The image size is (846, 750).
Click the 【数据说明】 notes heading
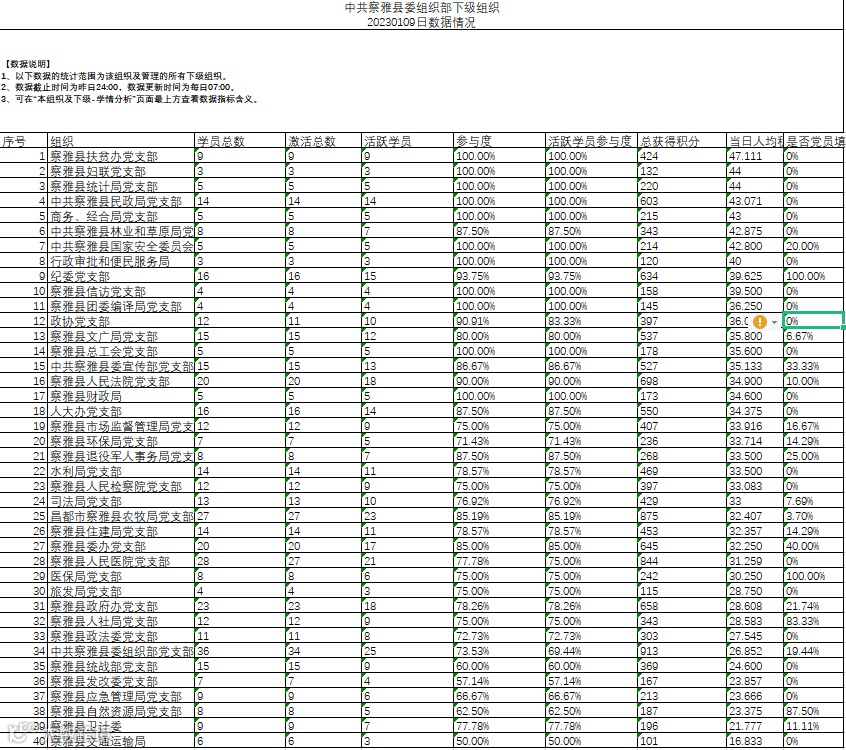(28, 64)
